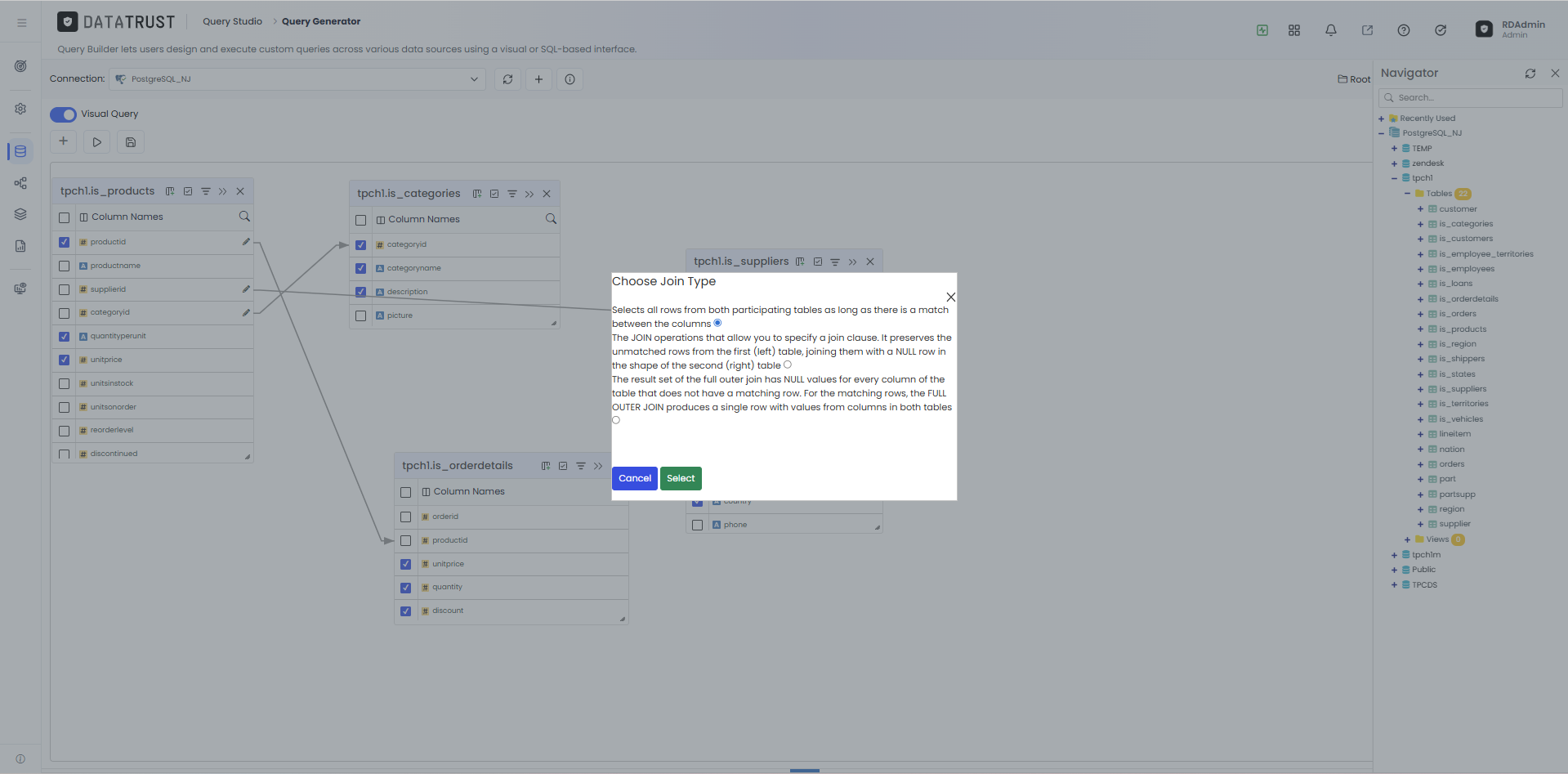
Task: Refresh the connection list
Action: (507, 79)
